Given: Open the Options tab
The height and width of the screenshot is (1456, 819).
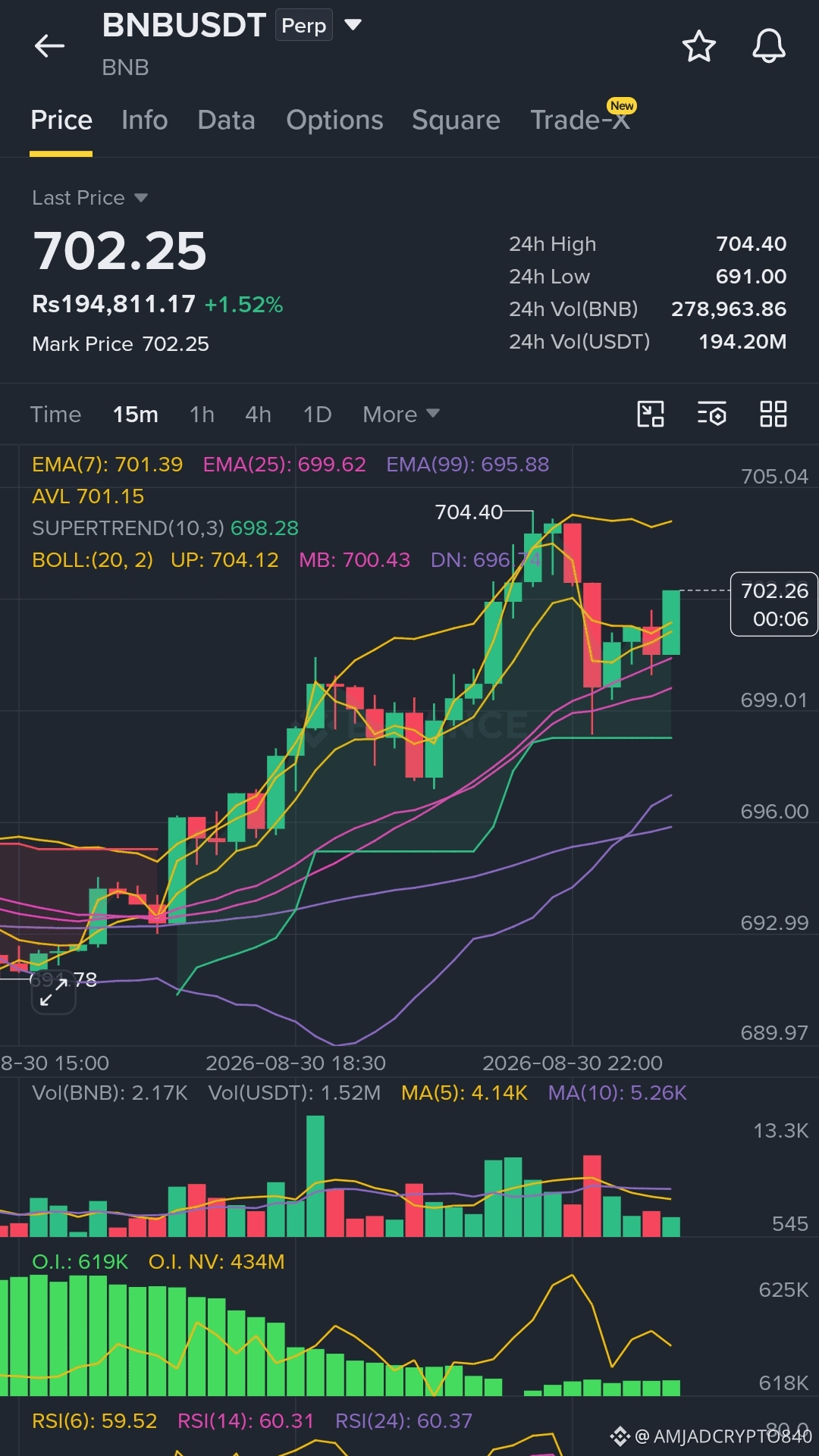Looking at the screenshot, I should pyautogui.click(x=334, y=121).
